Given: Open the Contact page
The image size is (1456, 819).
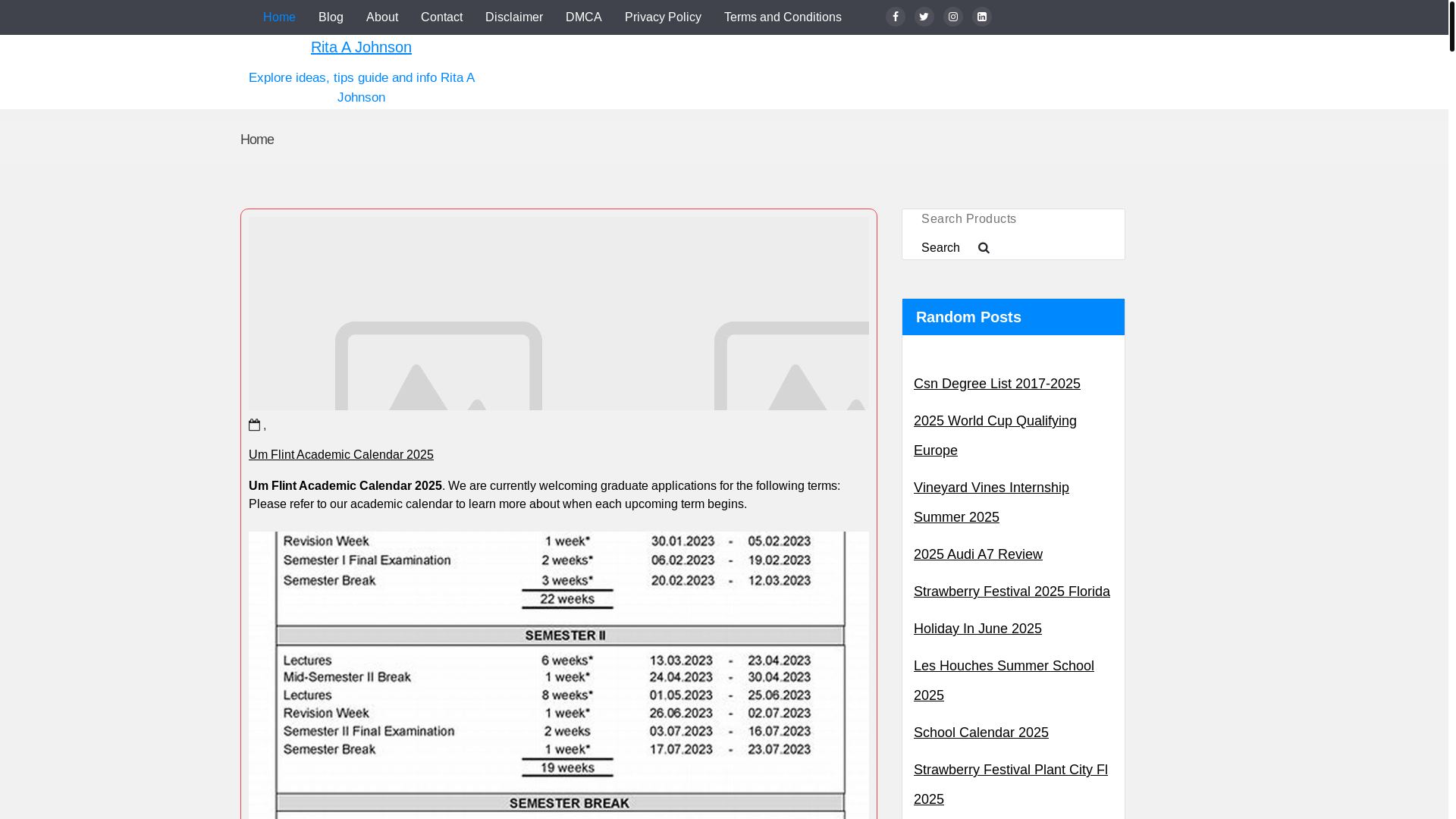Looking at the screenshot, I should (441, 17).
